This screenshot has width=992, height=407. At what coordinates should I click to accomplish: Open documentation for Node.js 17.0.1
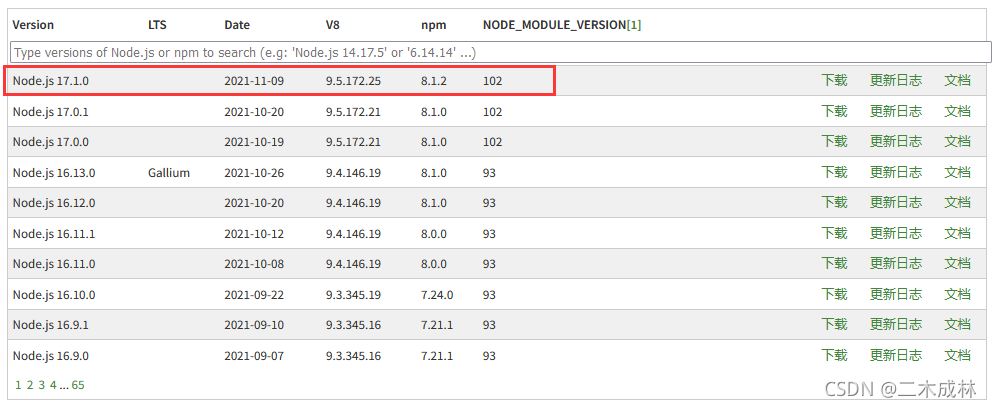pos(957,111)
